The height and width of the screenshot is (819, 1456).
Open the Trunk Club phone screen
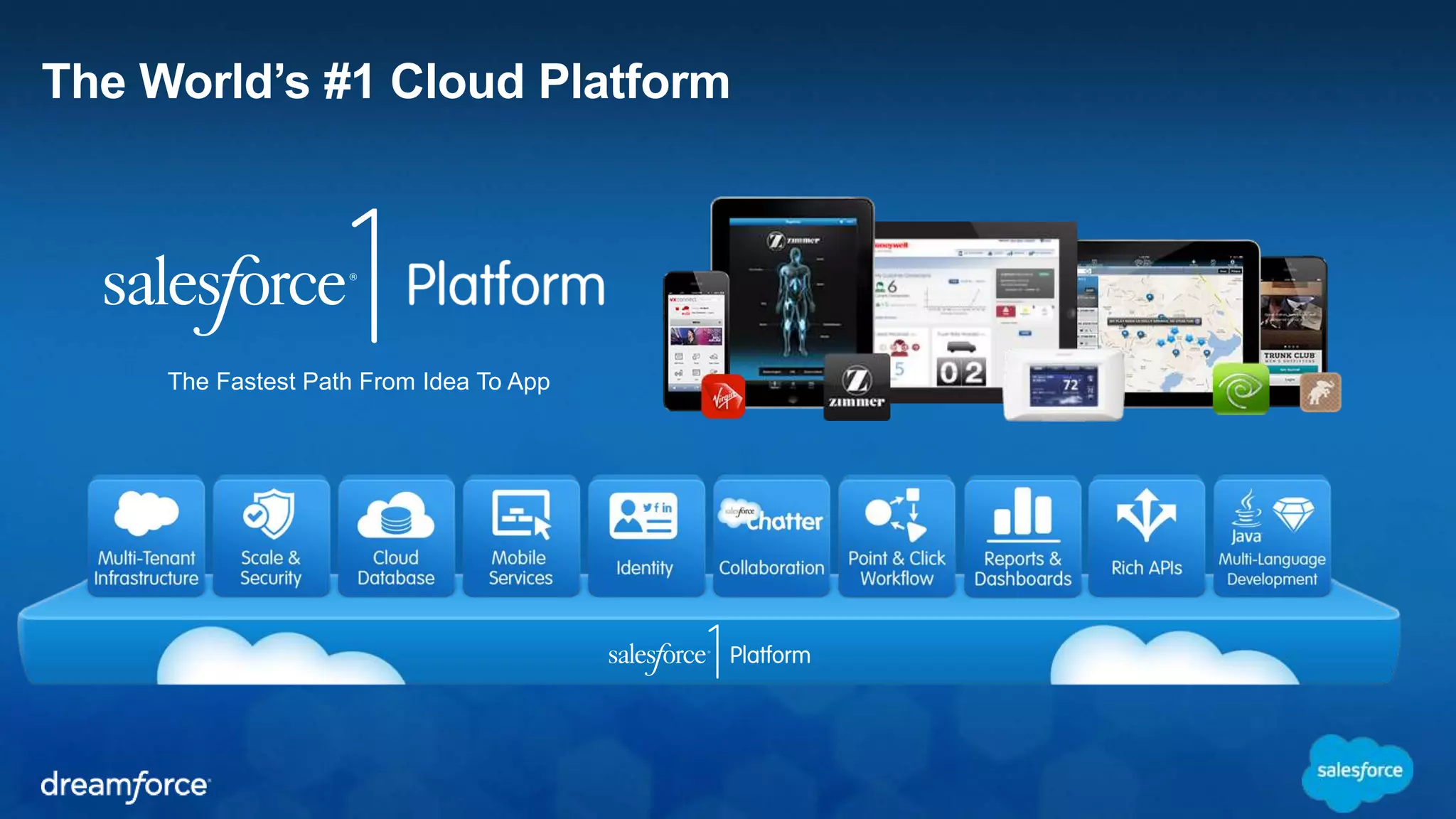click(x=1292, y=331)
